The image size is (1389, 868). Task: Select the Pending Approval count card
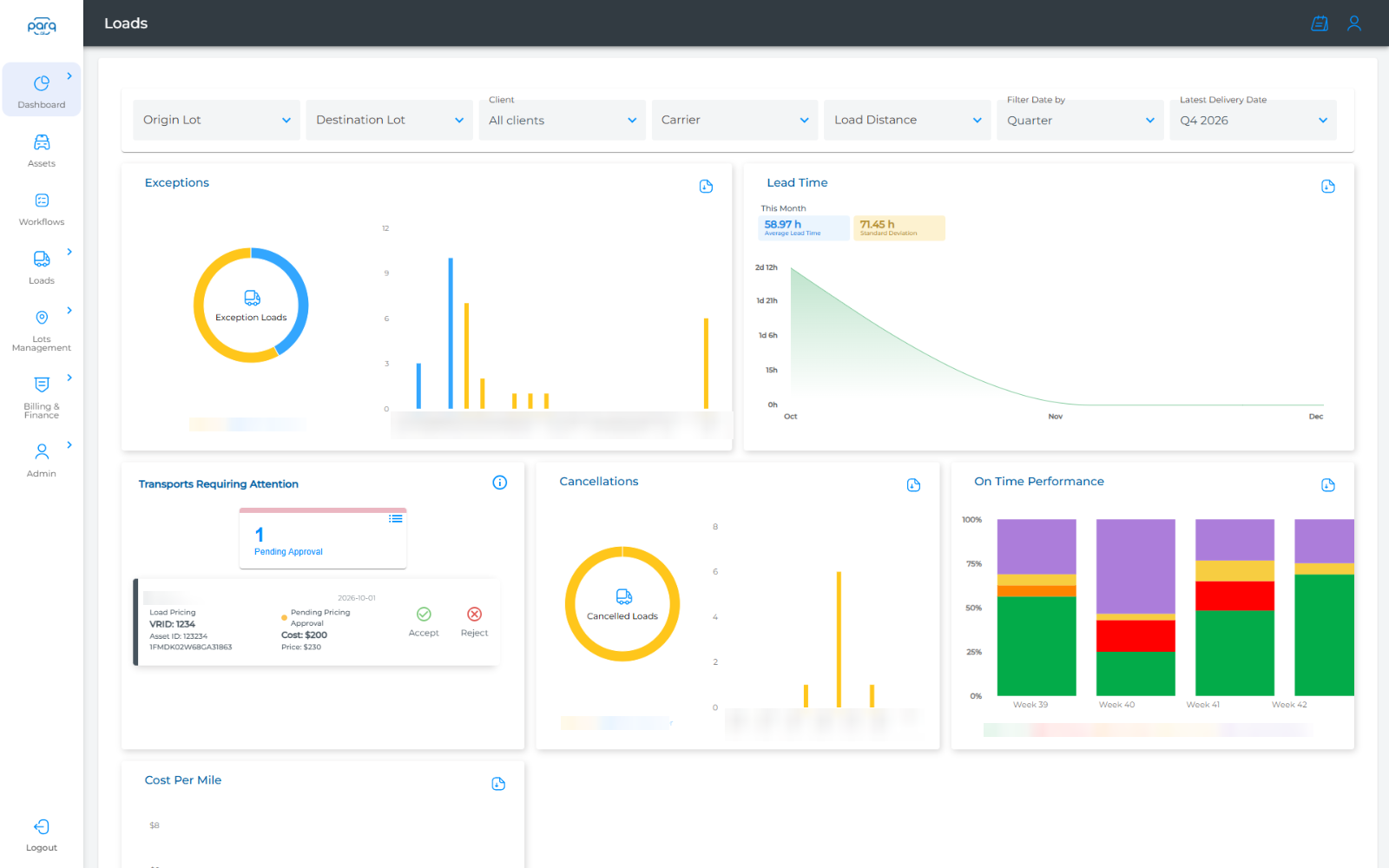click(x=323, y=538)
